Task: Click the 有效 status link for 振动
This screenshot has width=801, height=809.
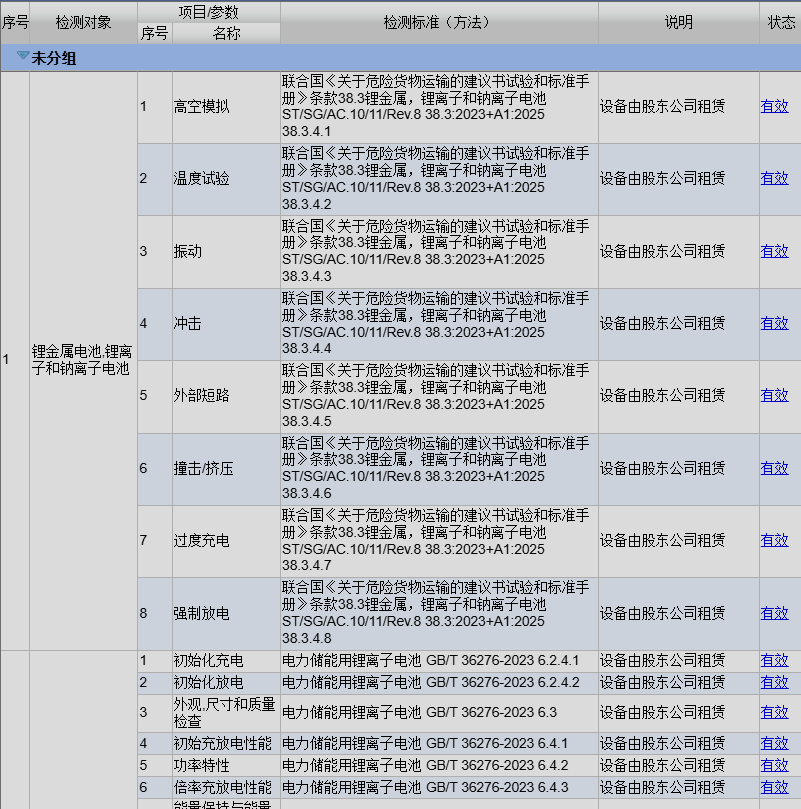Action: [774, 251]
